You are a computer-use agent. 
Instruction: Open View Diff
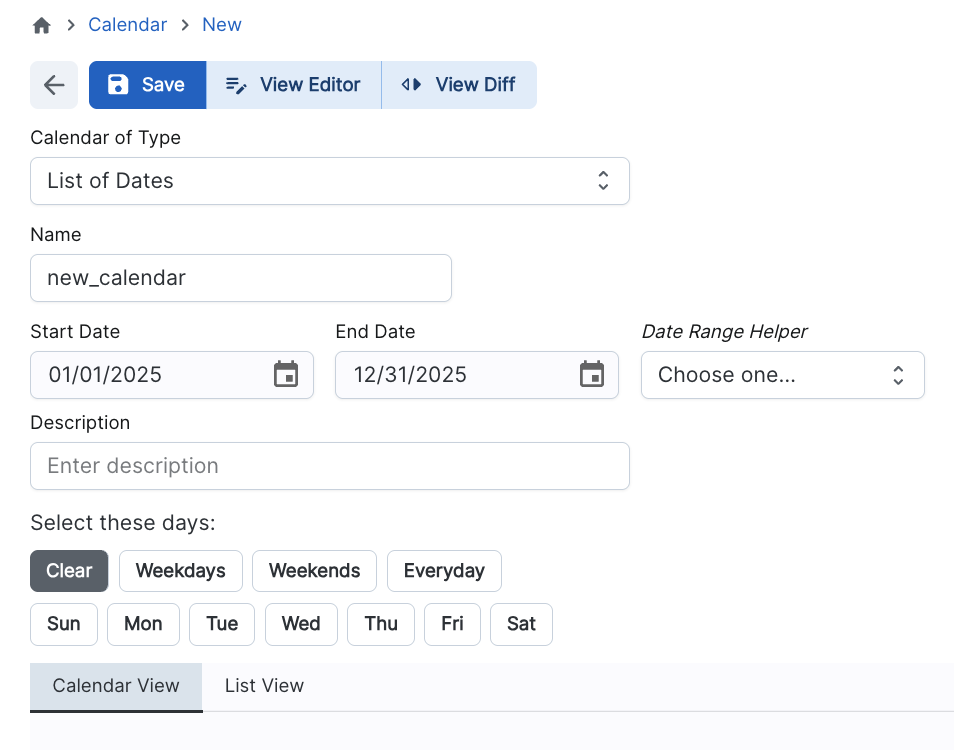coord(459,85)
